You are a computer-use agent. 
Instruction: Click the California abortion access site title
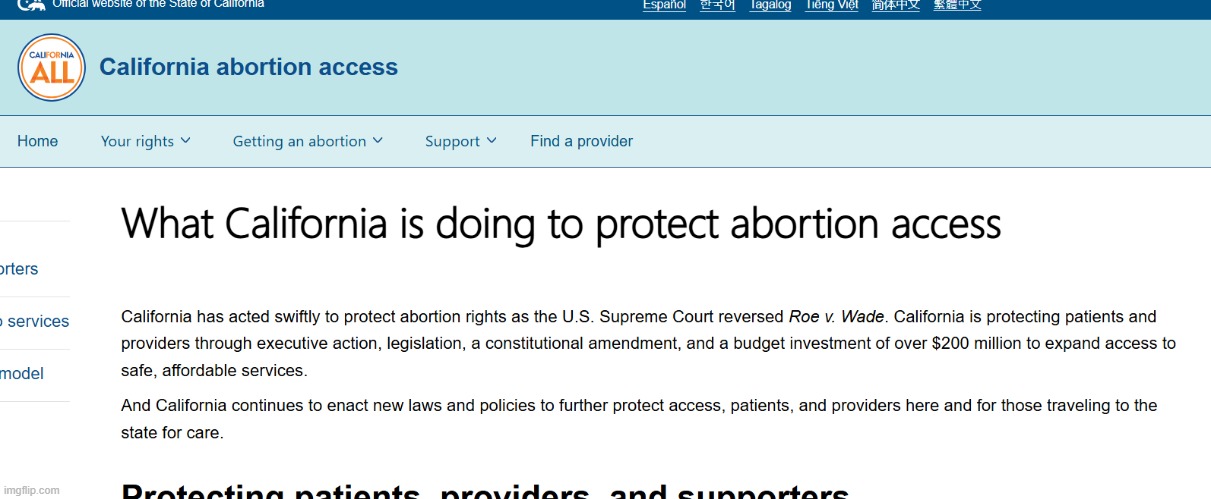(248, 67)
